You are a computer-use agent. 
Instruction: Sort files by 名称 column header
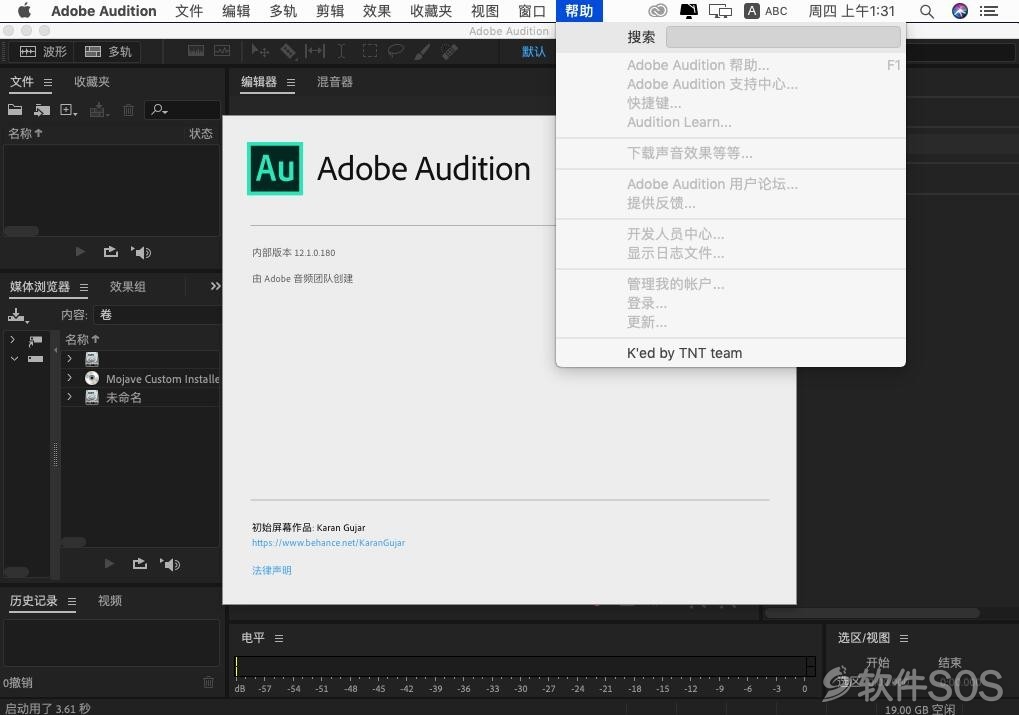[x=25, y=133]
